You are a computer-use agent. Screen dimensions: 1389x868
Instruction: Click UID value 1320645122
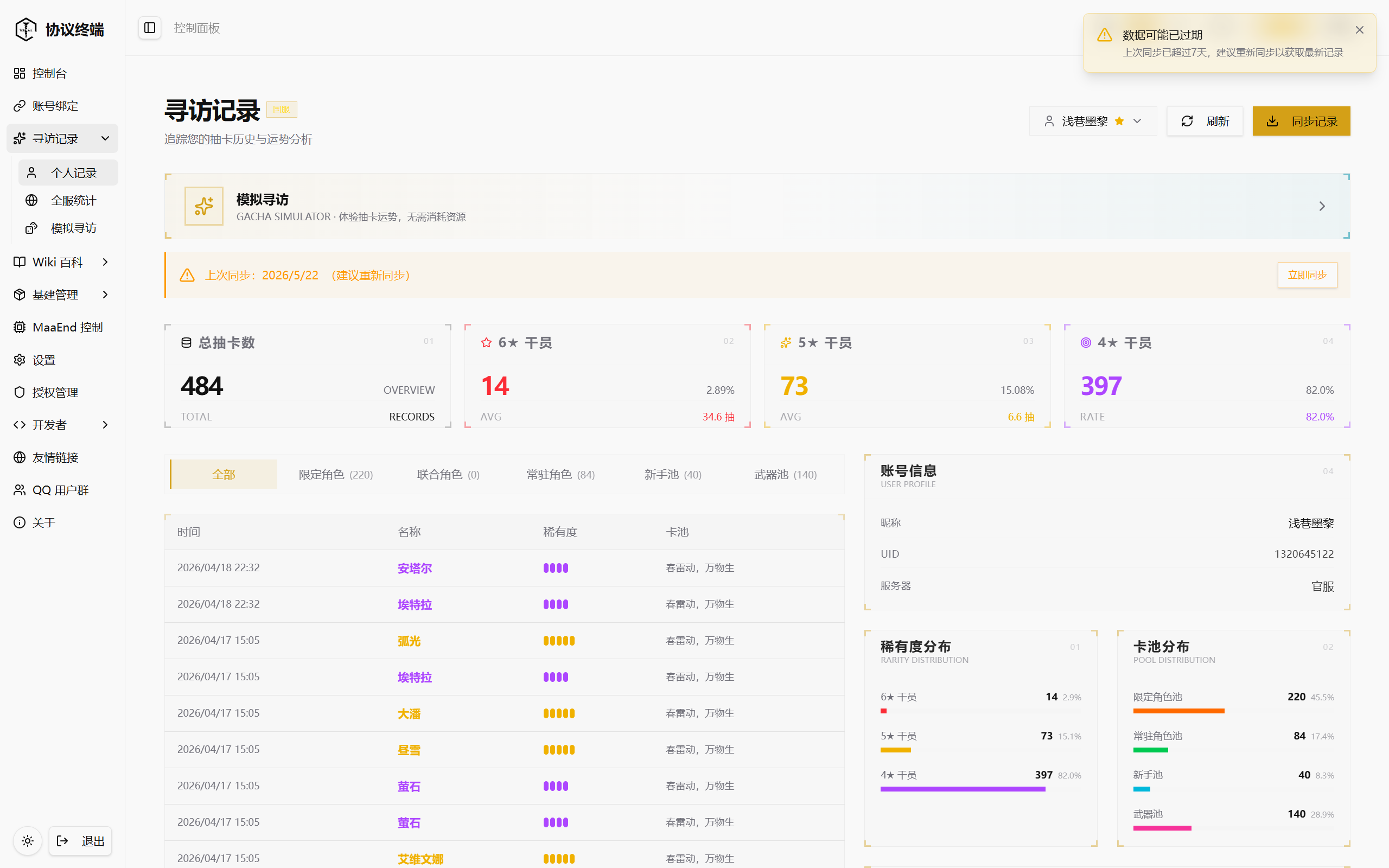click(x=1303, y=554)
